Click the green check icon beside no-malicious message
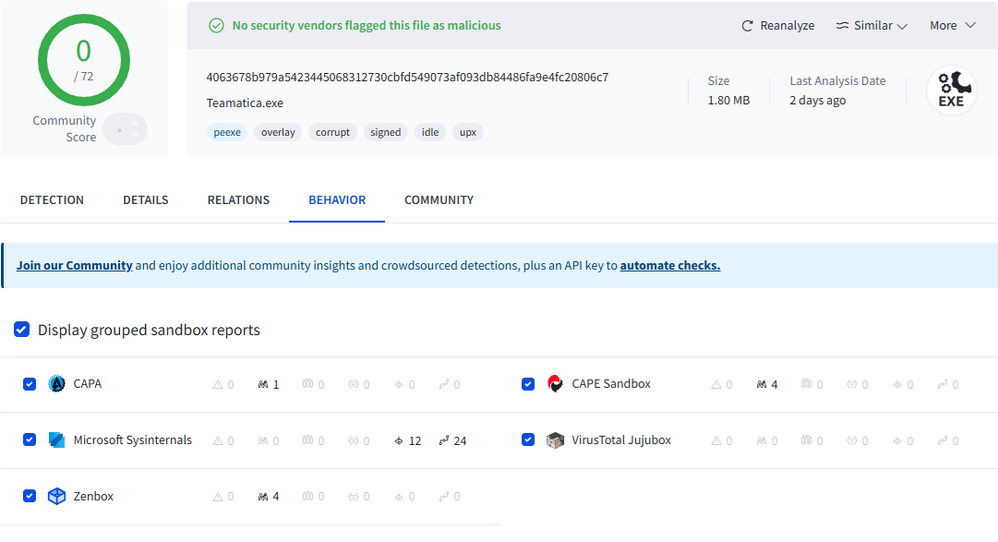This screenshot has width=998, height=542. point(216,25)
